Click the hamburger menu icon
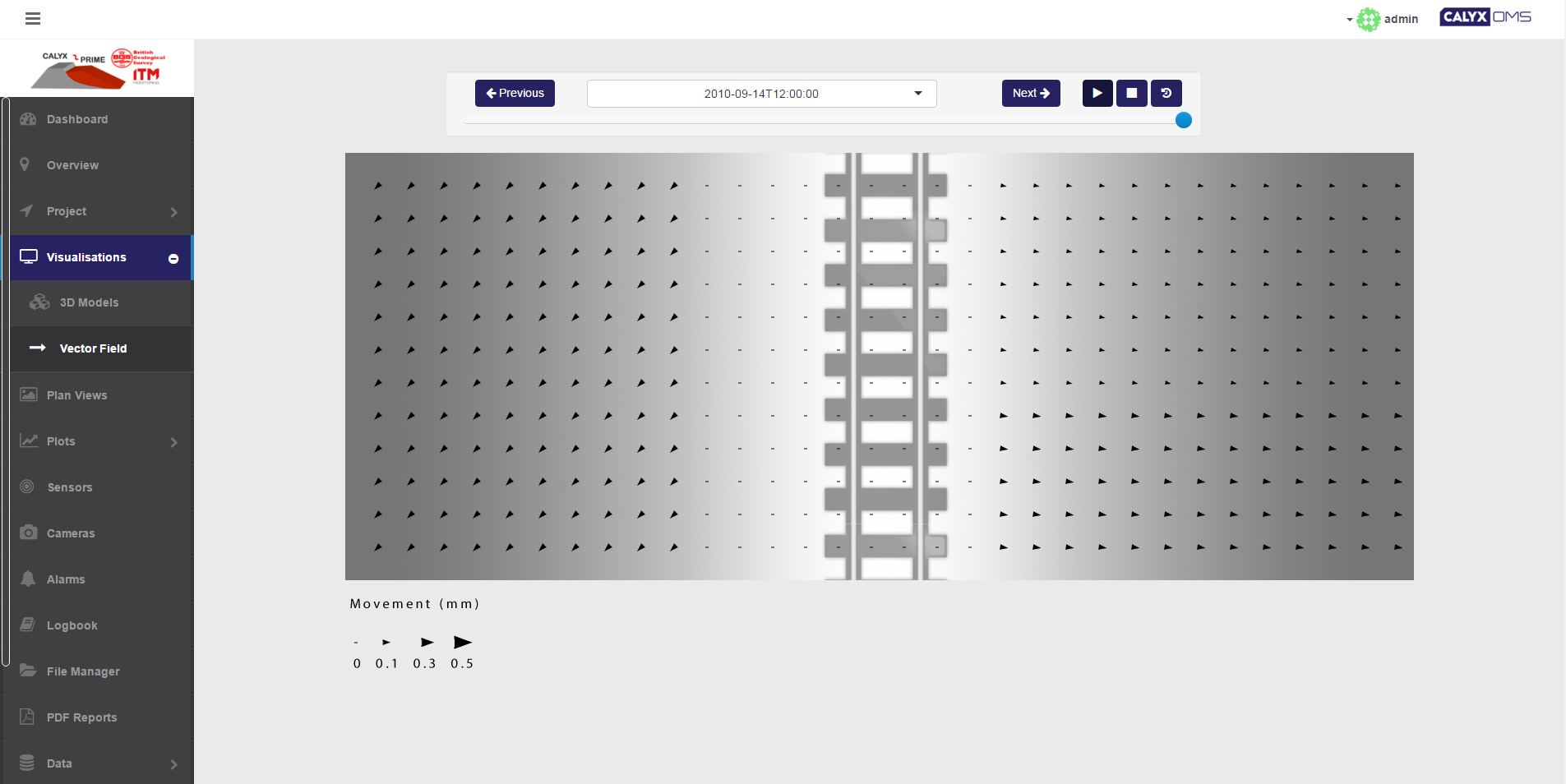Viewport: 1566px width, 784px height. tap(33, 19)
